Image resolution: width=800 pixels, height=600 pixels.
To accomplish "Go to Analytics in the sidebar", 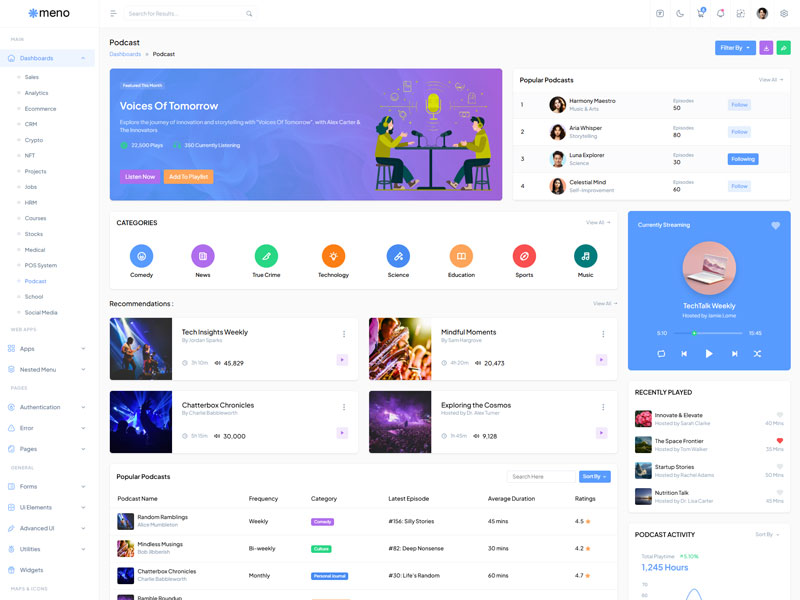I will tap(36, 93).
